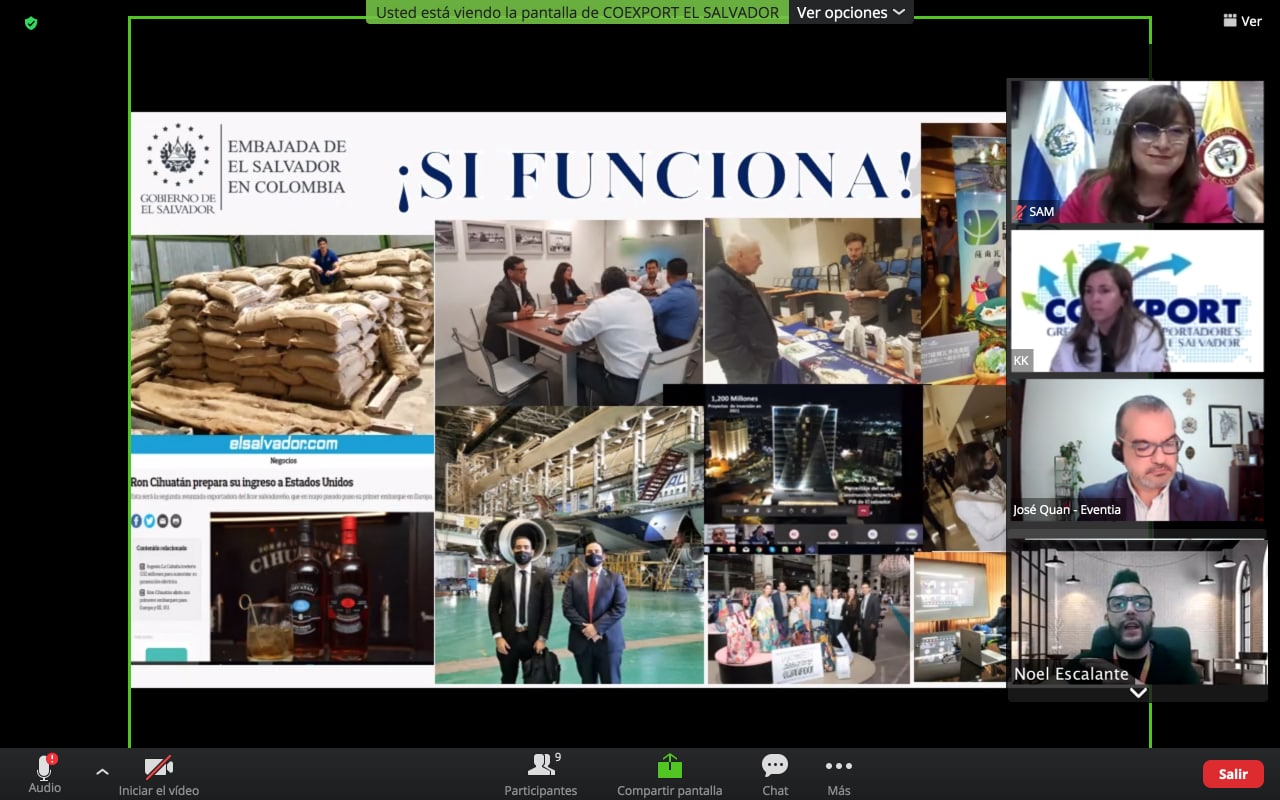Open the Participantes panel
This screenshot has height=800, width=1280.
pos(541,774)
